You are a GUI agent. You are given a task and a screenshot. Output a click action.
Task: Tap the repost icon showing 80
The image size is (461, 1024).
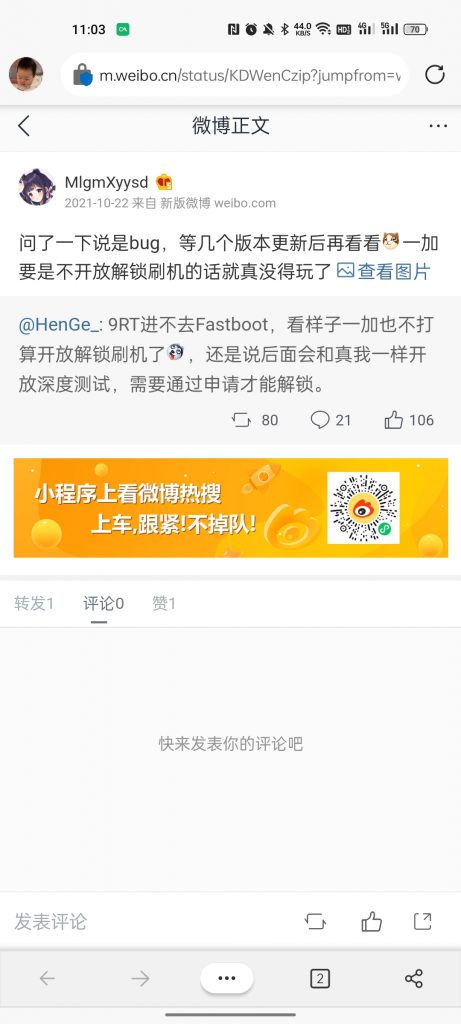[242, 420]
